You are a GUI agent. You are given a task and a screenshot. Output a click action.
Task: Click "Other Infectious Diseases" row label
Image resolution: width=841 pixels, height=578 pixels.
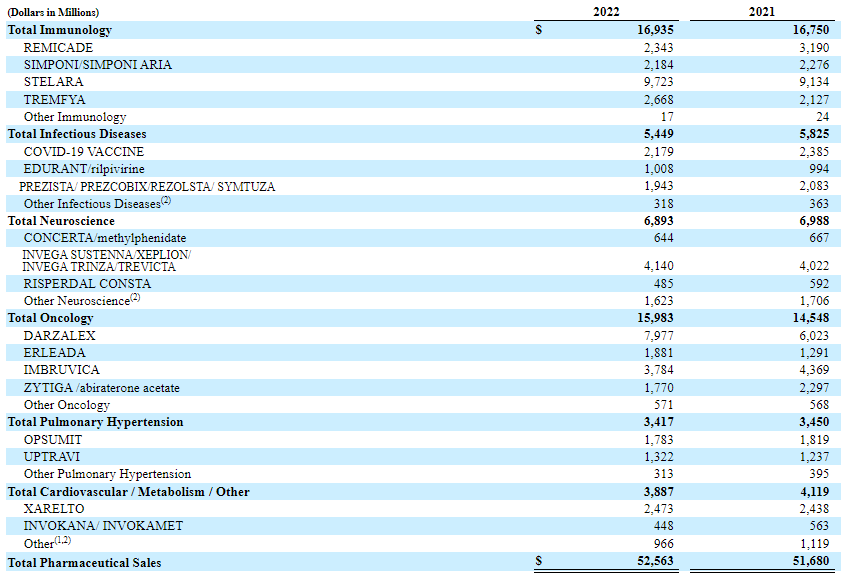coord(92,204)
